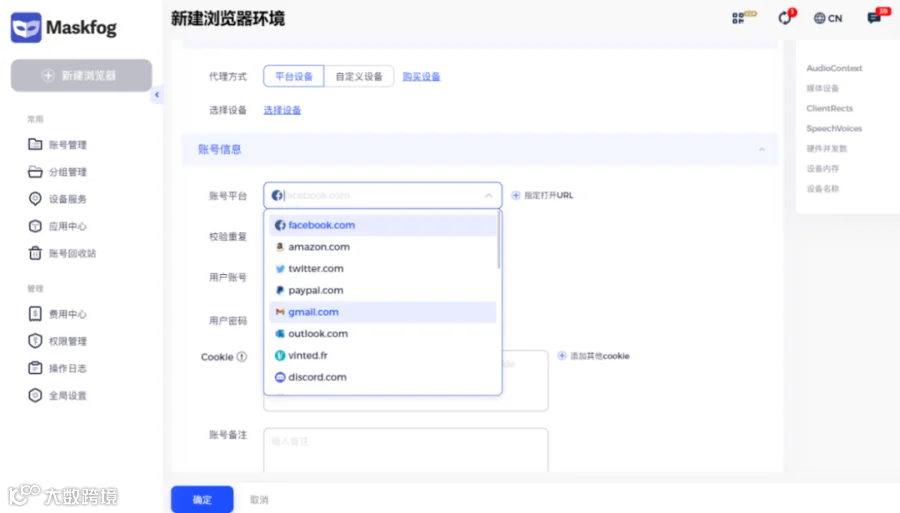Viewport: 900px width, 513px height.
Task: Click the 取消 button
Action: (x=259, y=500)
